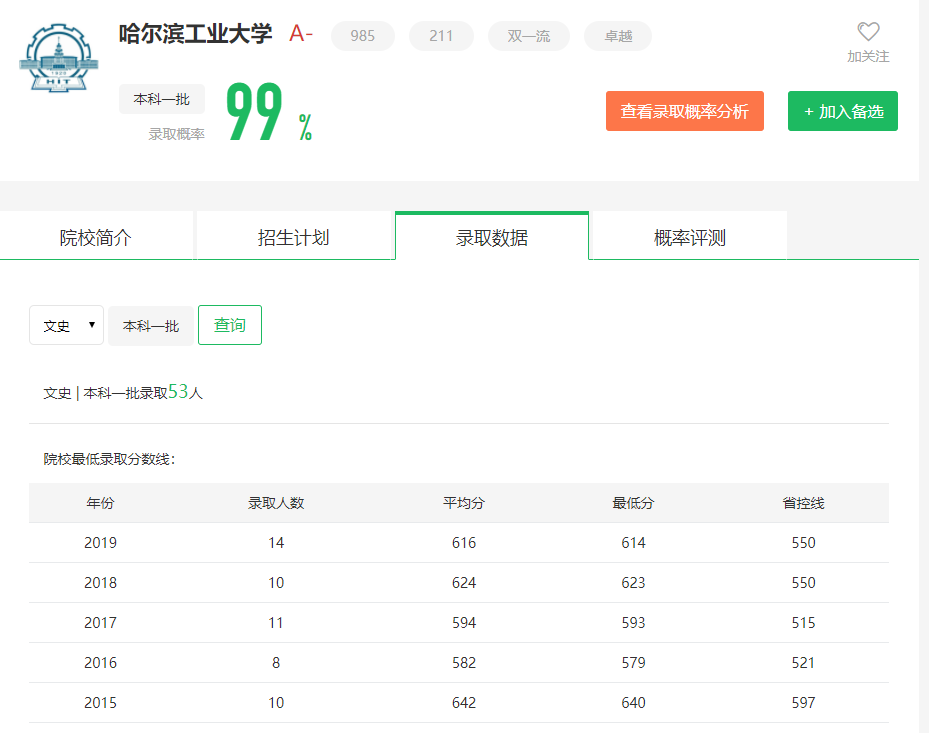Viewport: 929px width, 733px height.
Task: Click the 2018 year cell
Action: coord(100,582)
